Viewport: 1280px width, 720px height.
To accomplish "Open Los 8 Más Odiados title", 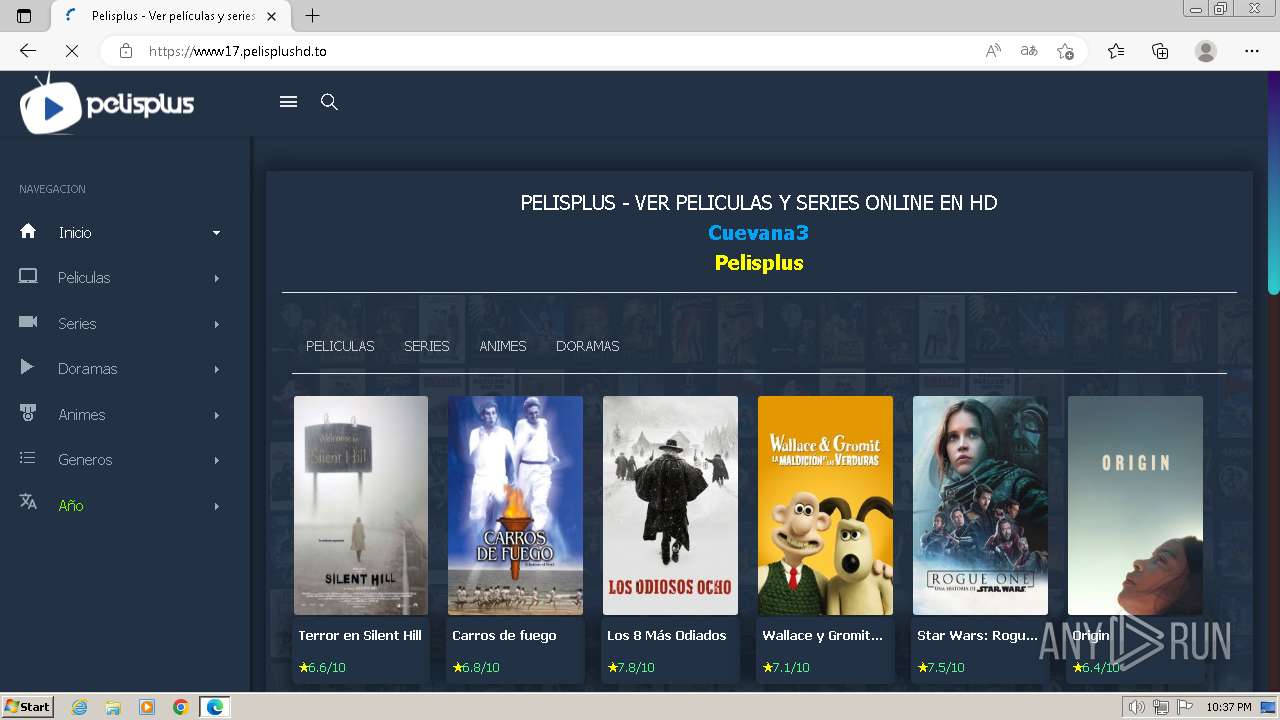I will click(x=667, y=635).
